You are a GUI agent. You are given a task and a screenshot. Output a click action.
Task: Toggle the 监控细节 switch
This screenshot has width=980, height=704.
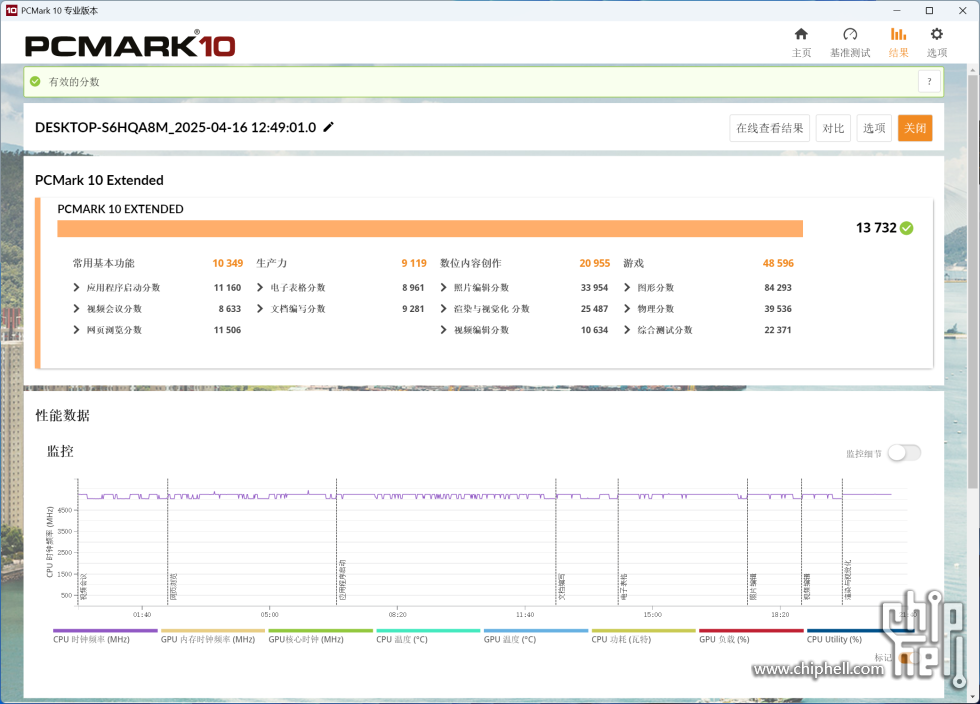[x=904, y=453]
